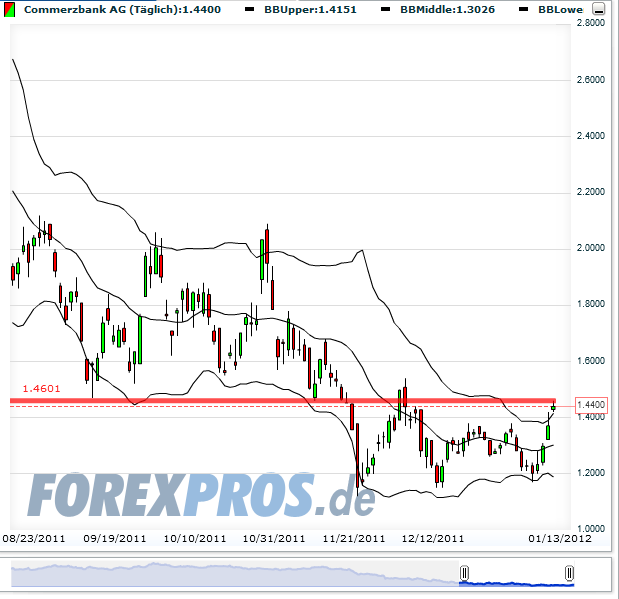Click the 1.0000 price axis label
Image resolution: width=619 pixels, height=599 pixels.
[x=591, y=529]
